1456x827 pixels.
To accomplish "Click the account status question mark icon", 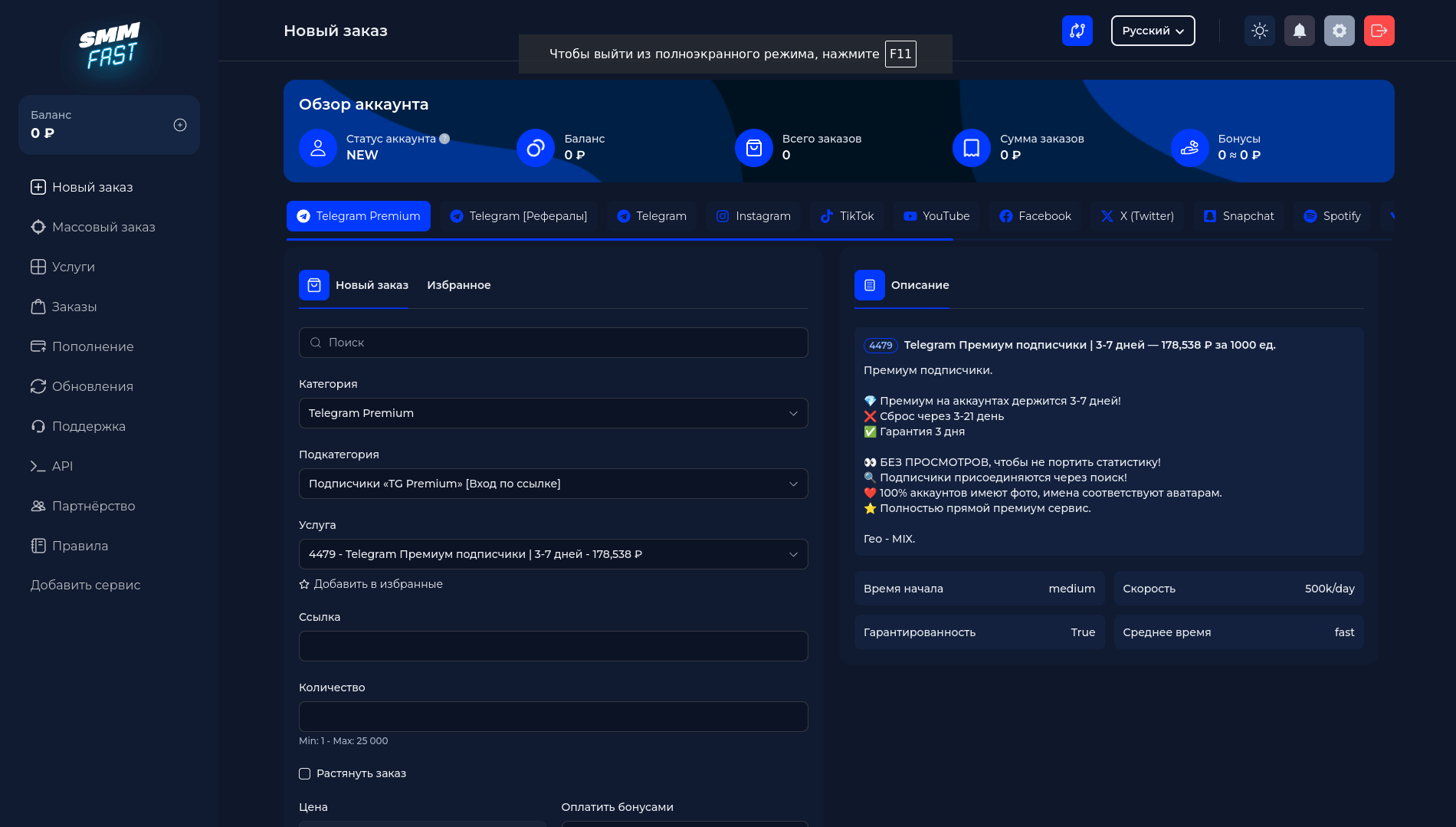I will click(444, 139).
